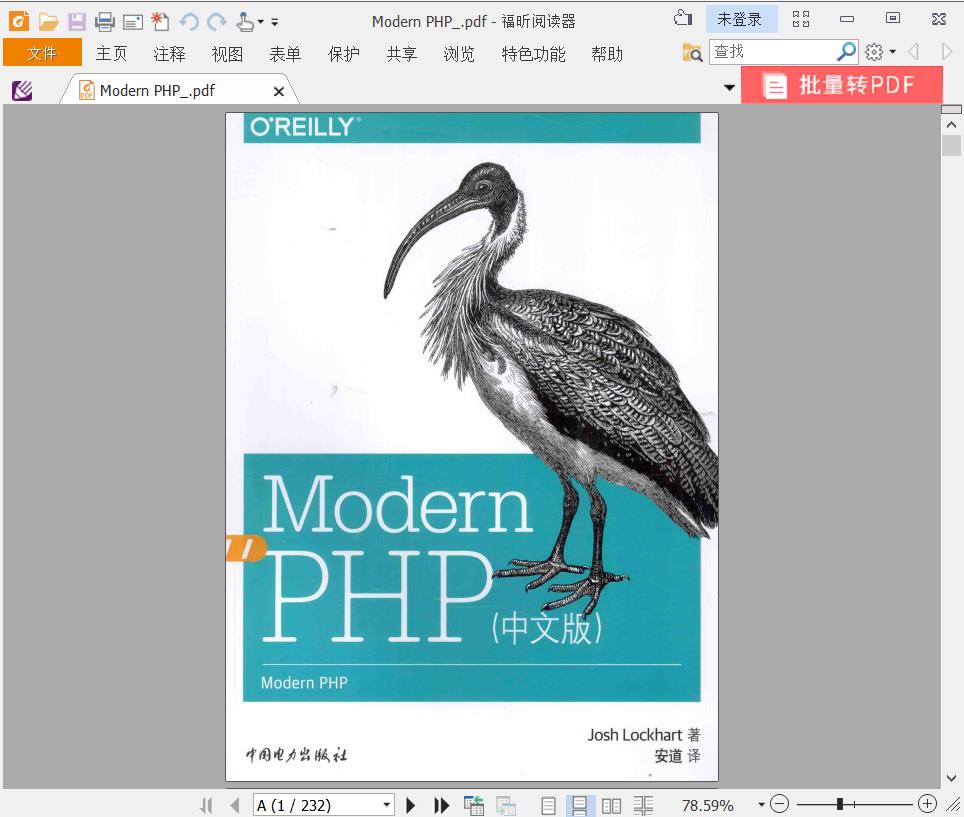Click the vertical scrollbar thumb

click(951, 146)
